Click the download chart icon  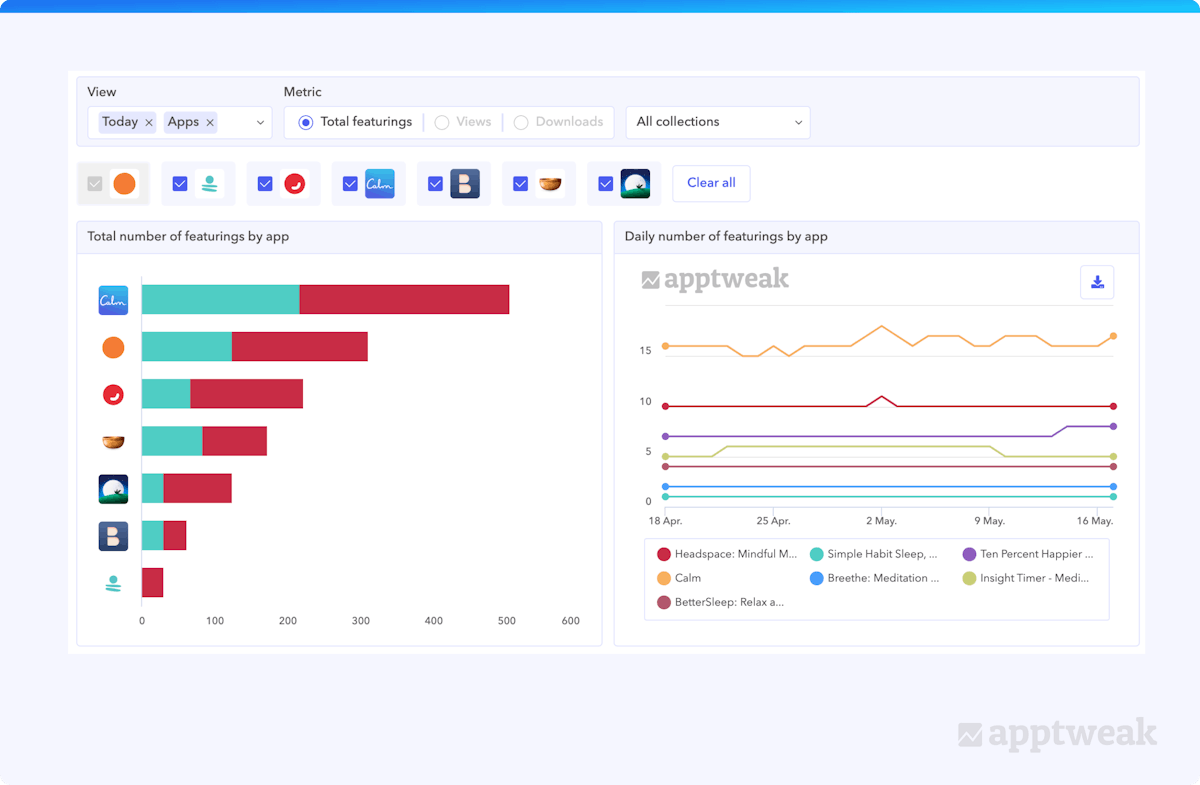coord(1097,282)
